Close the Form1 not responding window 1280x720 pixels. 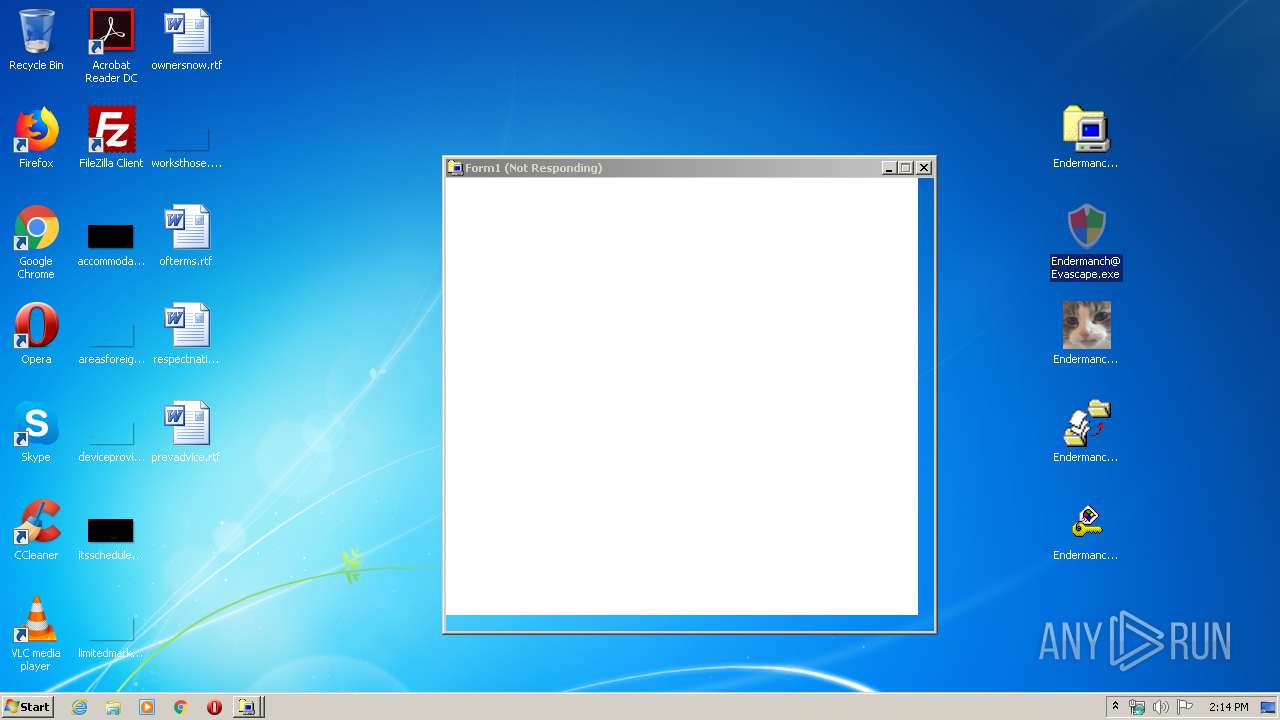[x=924, y=168]
